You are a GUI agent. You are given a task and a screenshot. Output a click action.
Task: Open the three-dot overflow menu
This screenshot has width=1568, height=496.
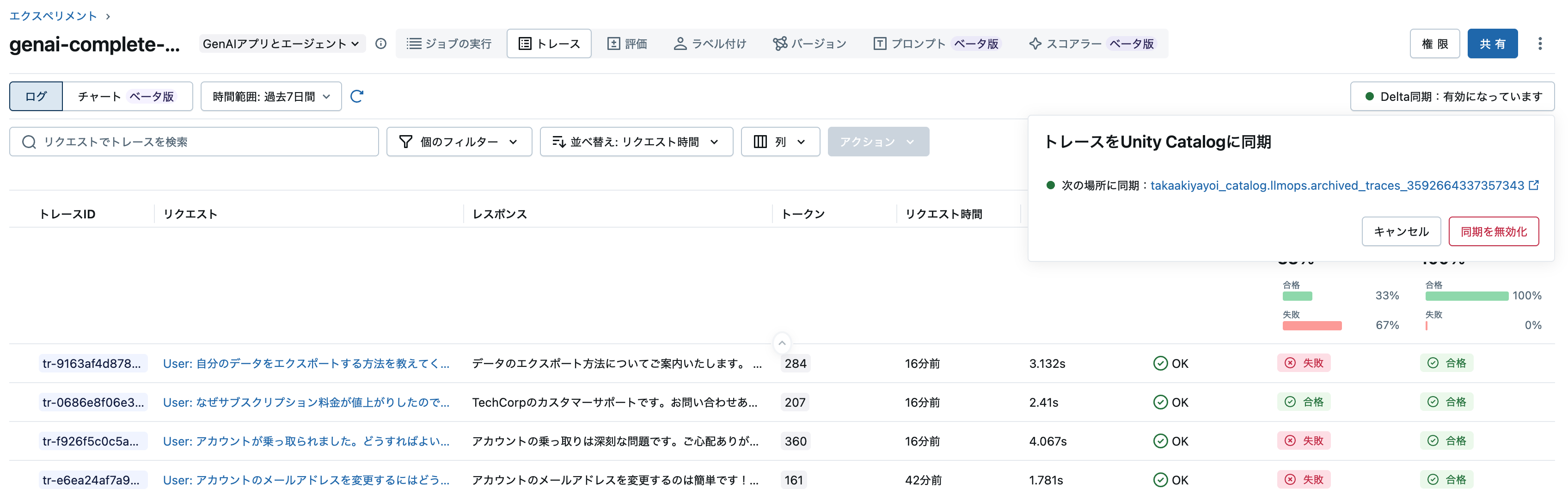[x=1541, y=43]
